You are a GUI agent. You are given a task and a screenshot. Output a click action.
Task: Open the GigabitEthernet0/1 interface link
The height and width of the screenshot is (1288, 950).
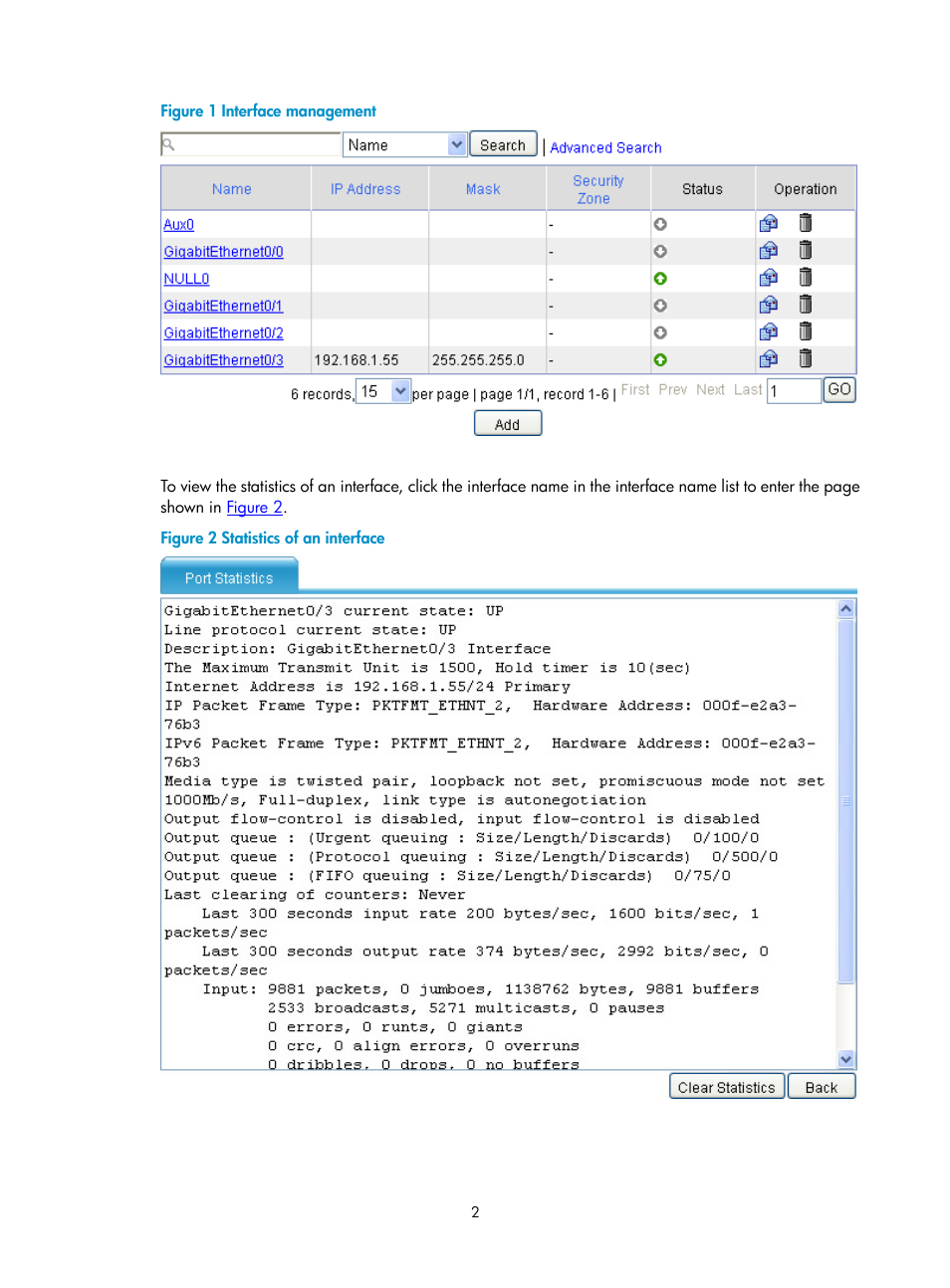224,306
